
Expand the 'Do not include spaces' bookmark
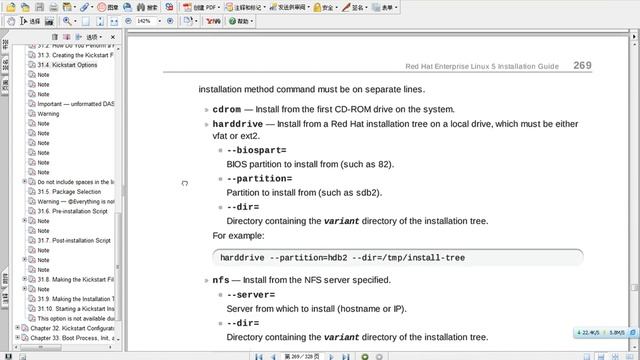tap(24, 182)
